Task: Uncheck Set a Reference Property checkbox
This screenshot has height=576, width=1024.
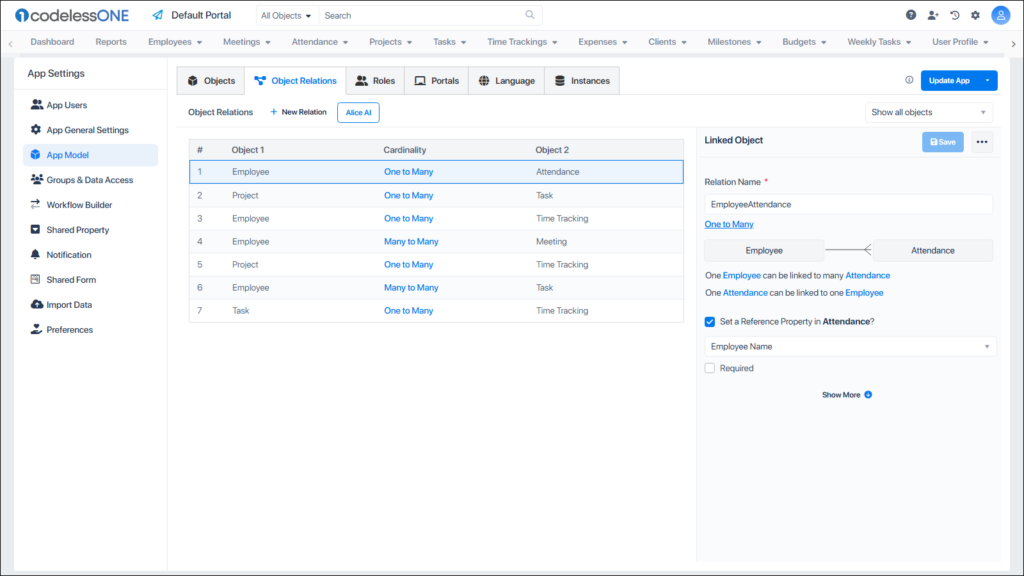Action: tap(710, 321)
